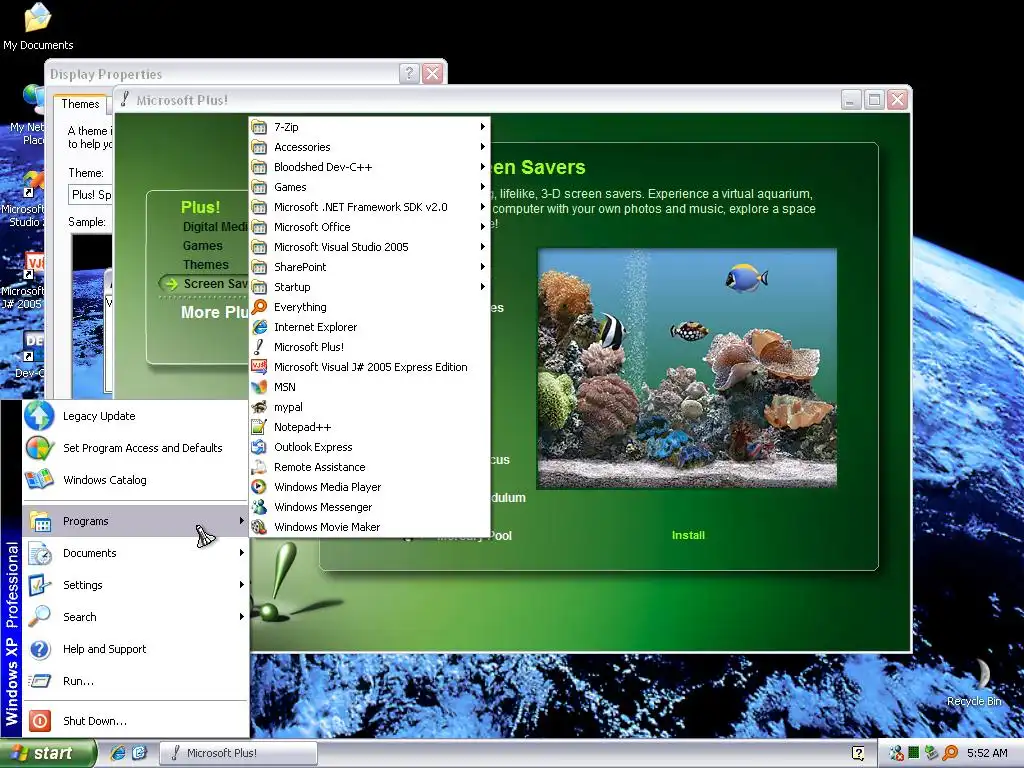The width and height of the screenshot is (1024, 768).
Task: Click the Outlook Express icon
Action: (x=259, y=447)
